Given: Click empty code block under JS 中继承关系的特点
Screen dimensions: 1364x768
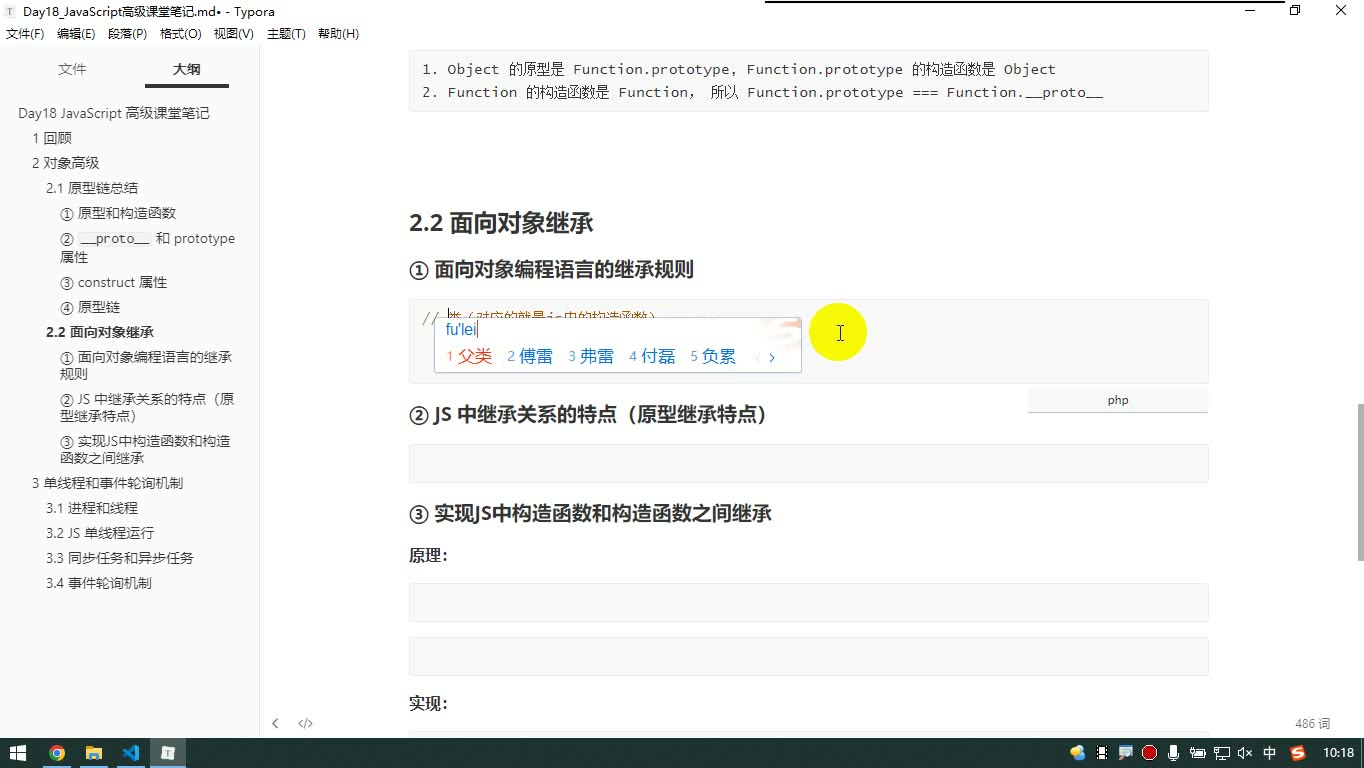Looking at the screenshot, I should click(808, 463).
